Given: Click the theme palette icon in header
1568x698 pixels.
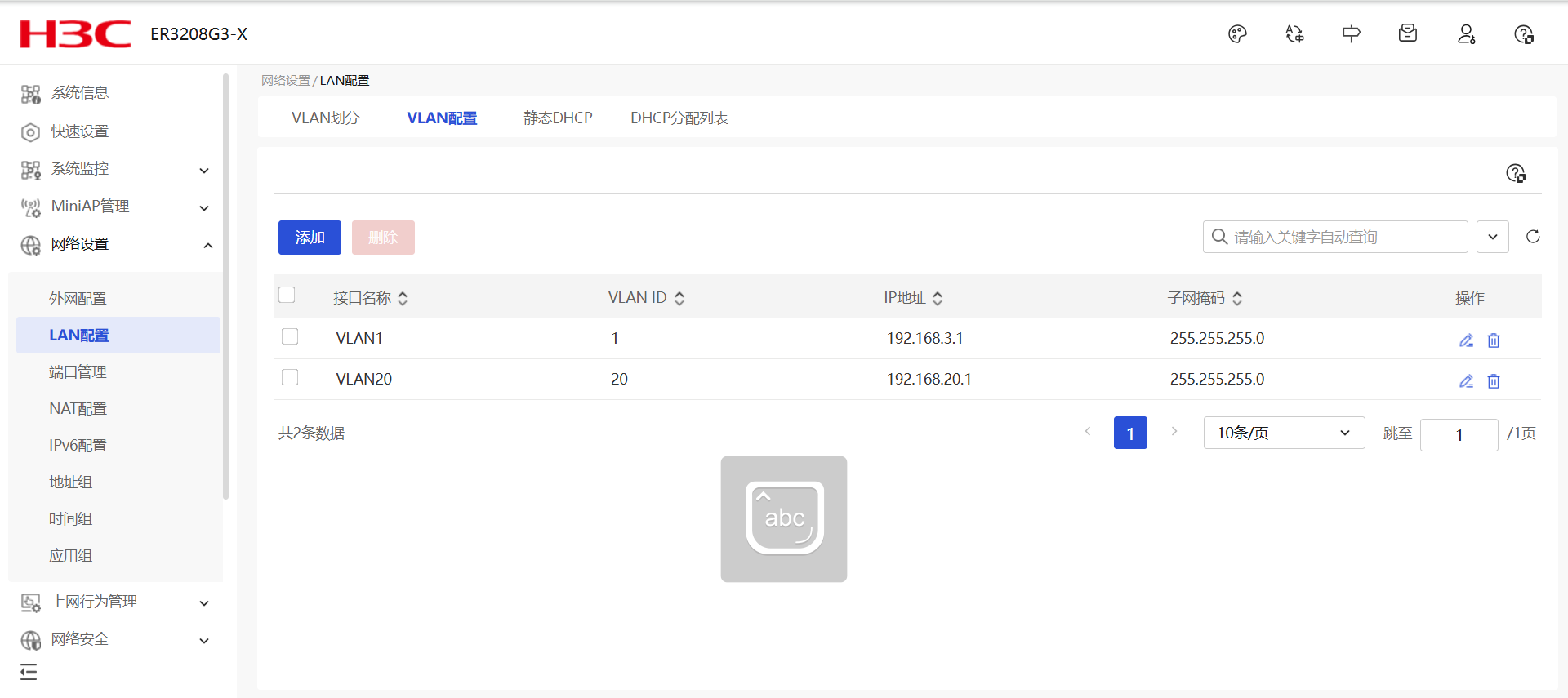Looking at the screenshot, I should tap(1237, 34).
